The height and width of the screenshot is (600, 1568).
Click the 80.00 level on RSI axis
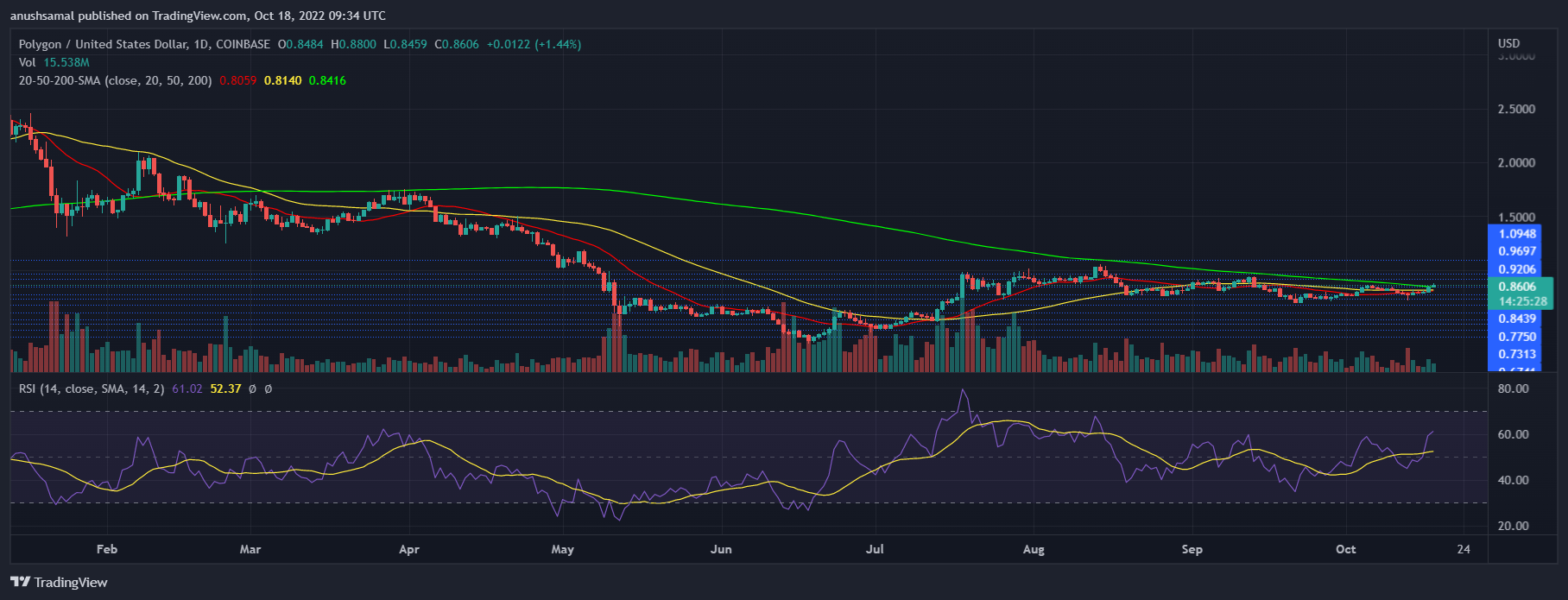1513,389
